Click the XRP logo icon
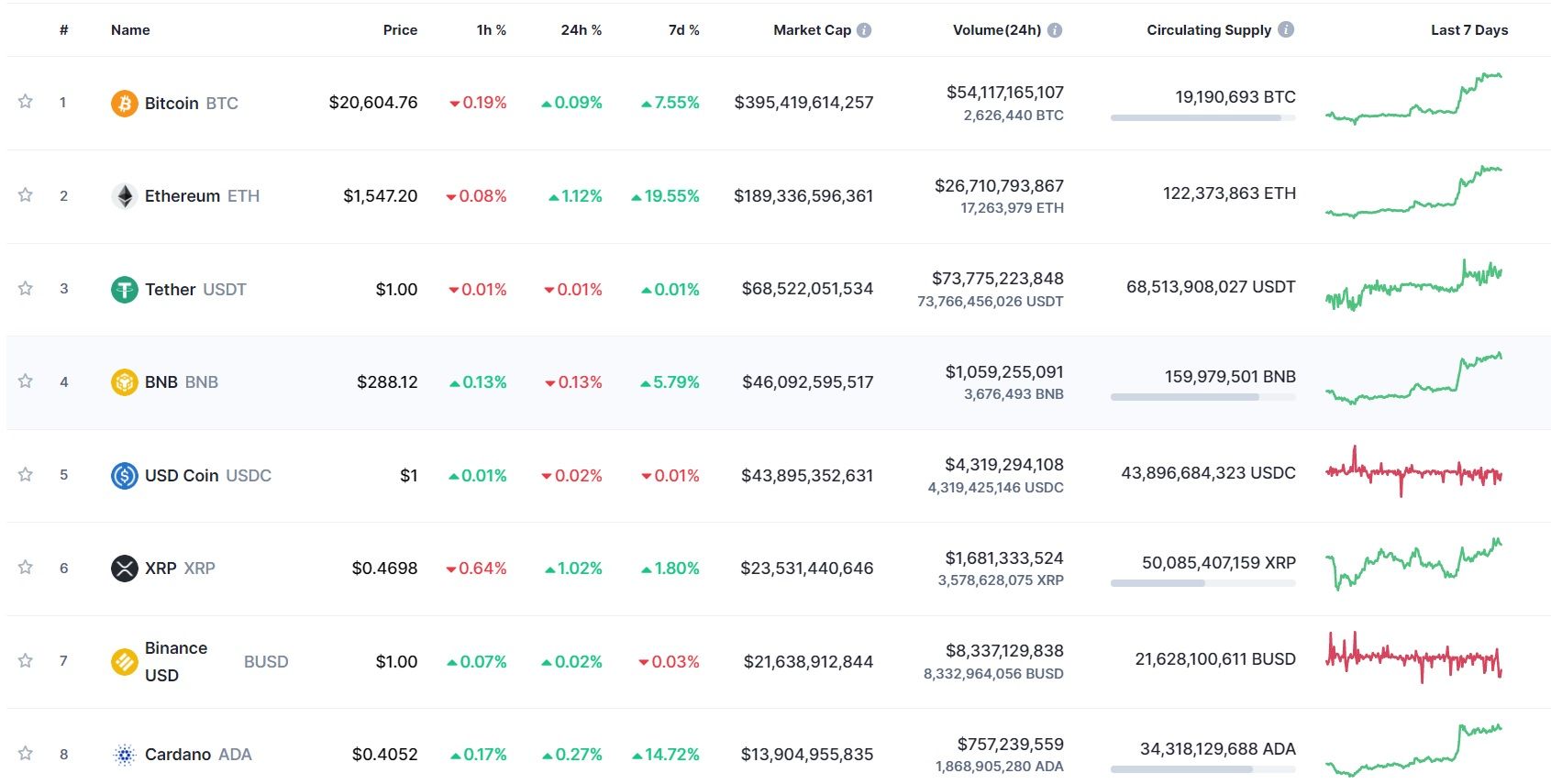1551x784 pixels. [125, 569]
